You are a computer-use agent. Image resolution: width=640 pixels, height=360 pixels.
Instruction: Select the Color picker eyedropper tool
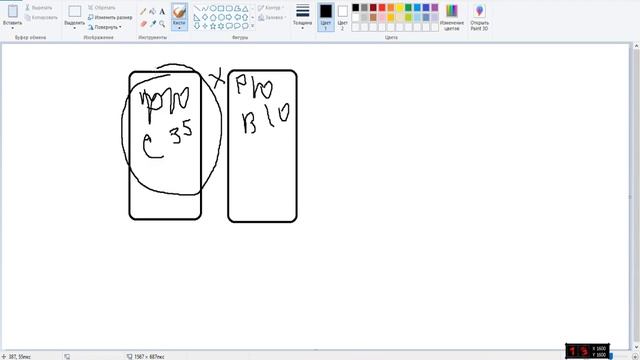click(x=153, y=24)
